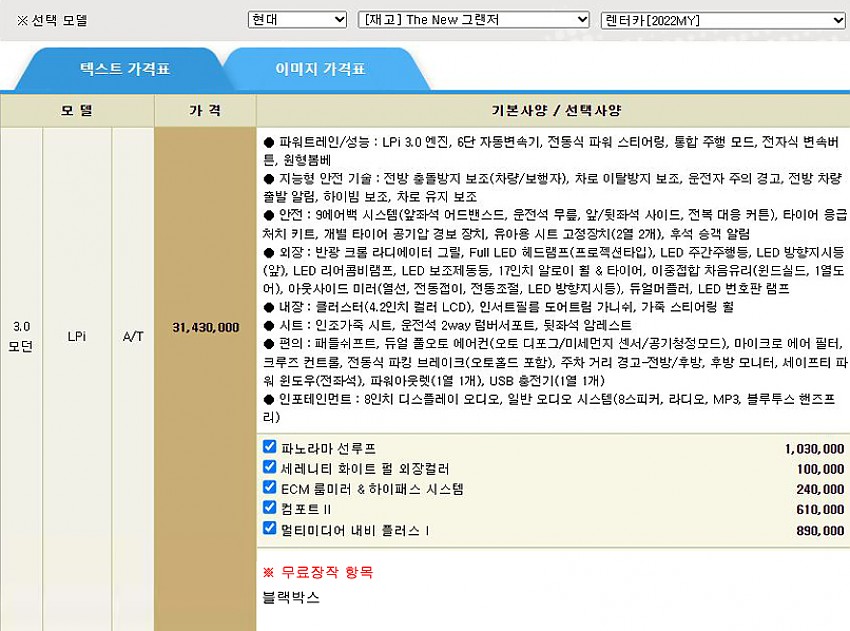The height and width of the screenshot is (631, 850).
Task: Click the 31,430,000 base price
Action: tap(205, 327)
